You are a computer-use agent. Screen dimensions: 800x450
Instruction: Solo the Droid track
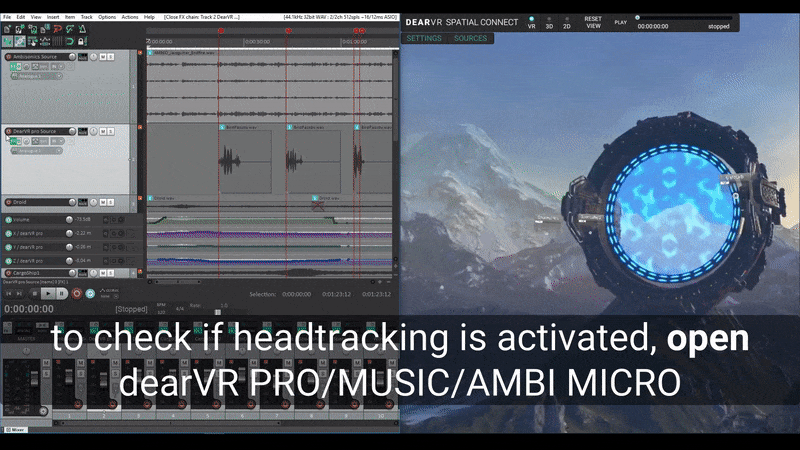111,202
